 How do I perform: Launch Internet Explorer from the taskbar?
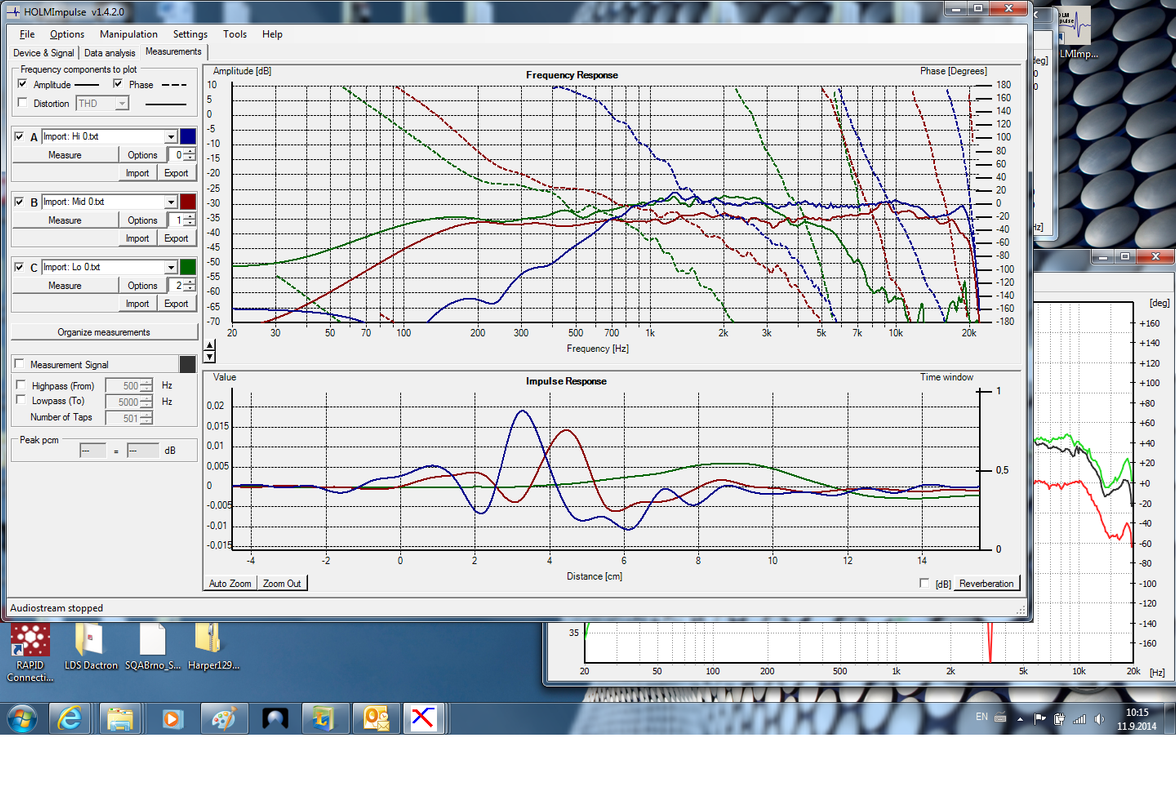70,719
